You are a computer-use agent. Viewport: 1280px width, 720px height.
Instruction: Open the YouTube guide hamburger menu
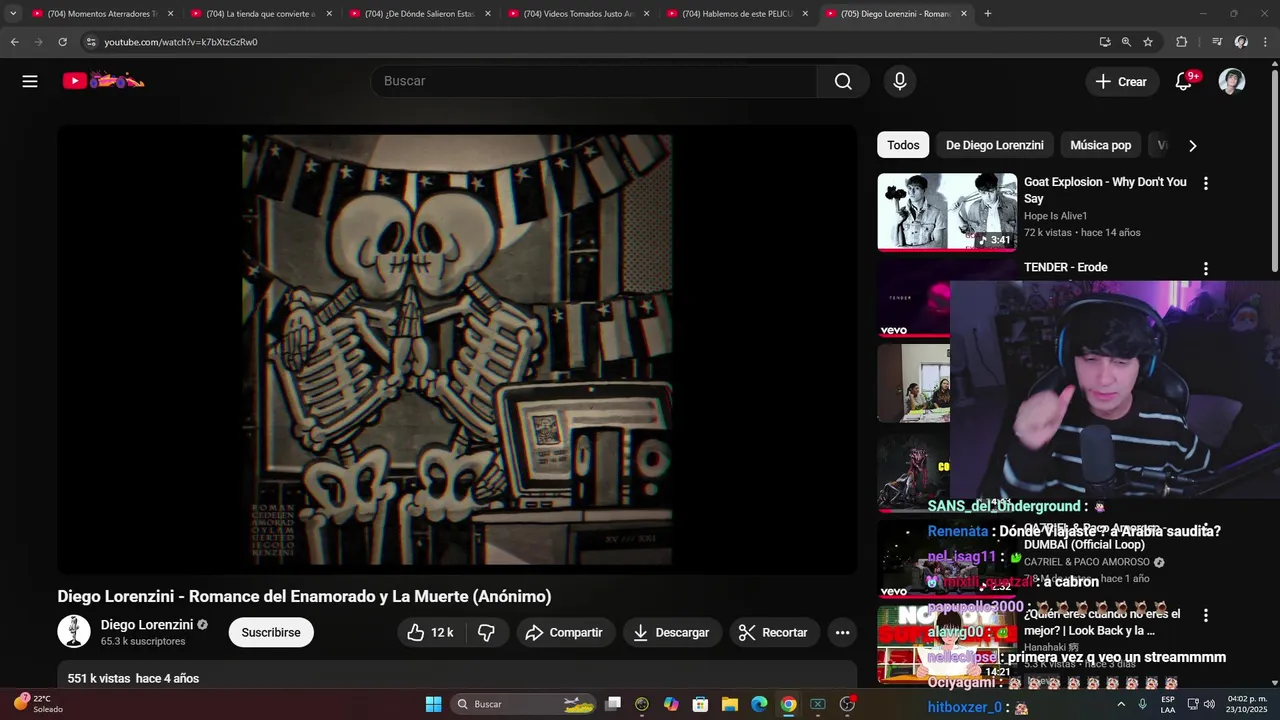pos(30,81)
